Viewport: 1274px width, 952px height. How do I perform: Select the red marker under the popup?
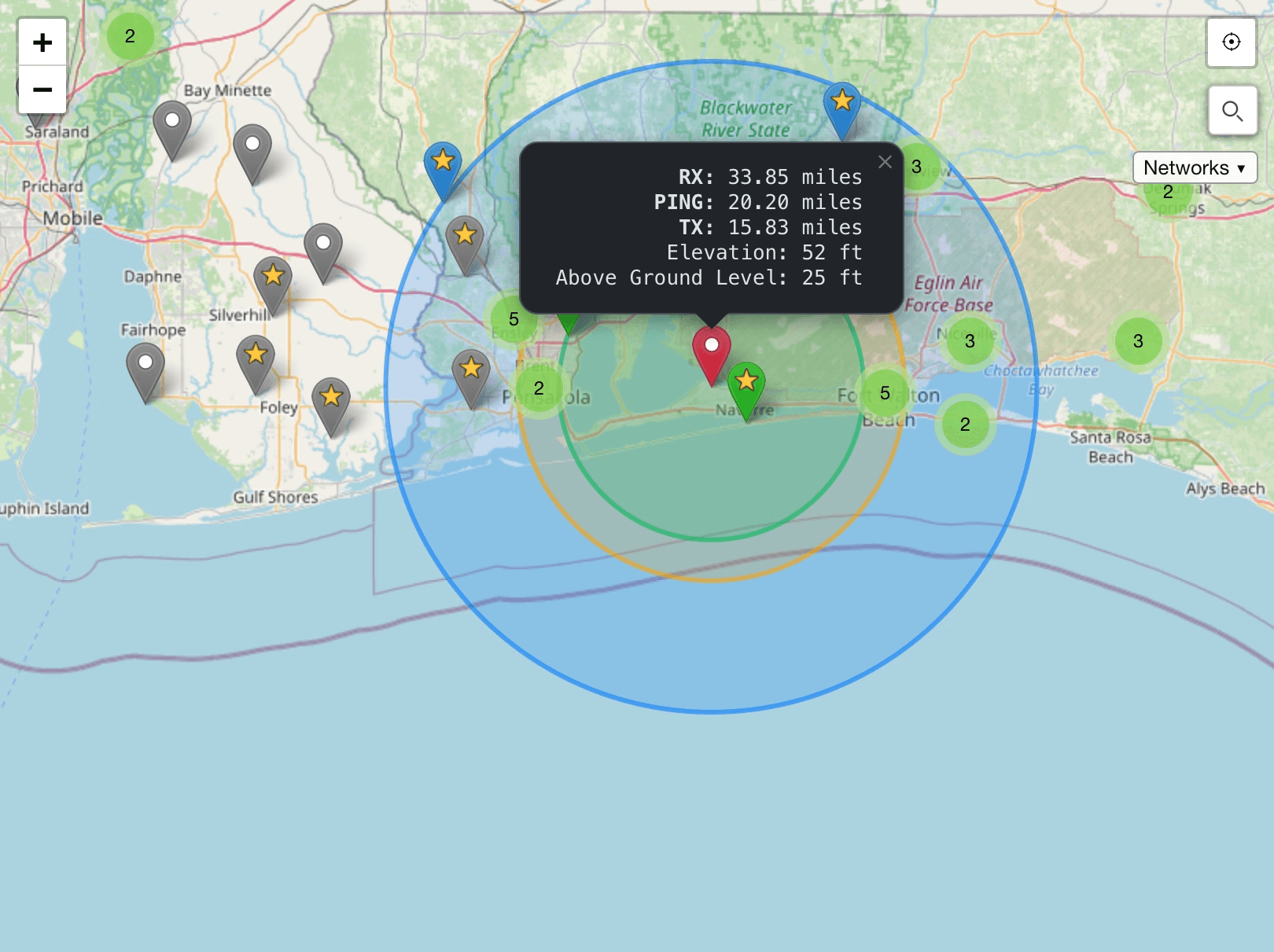[x=712, y=350]
